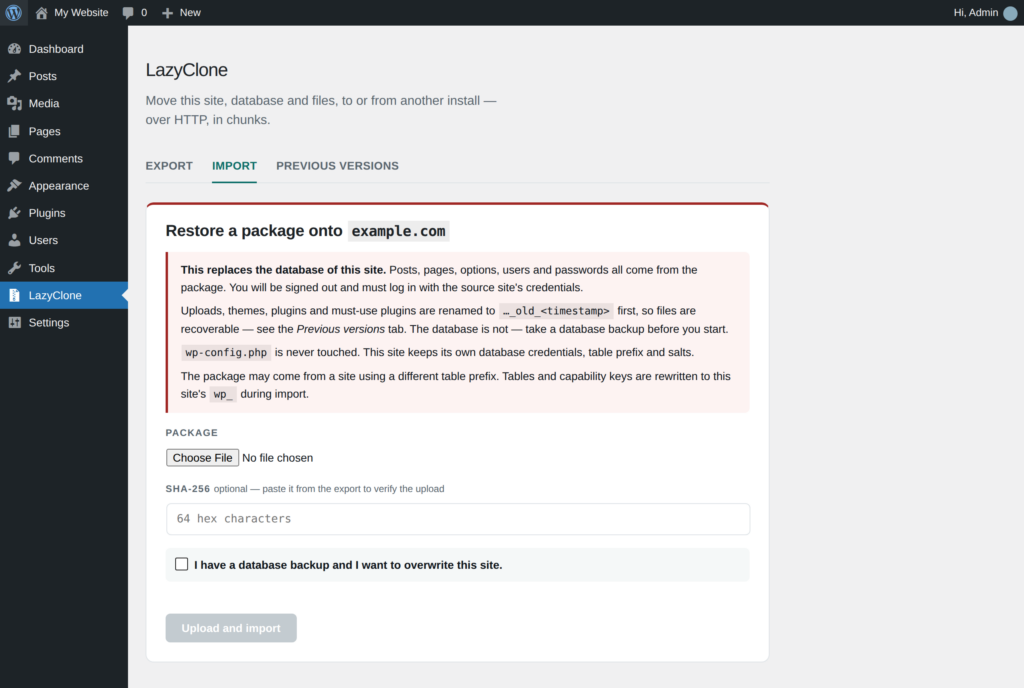This screenshot has height=688, width=1024.
Task: Open Media library menu item
Action: 64,103
